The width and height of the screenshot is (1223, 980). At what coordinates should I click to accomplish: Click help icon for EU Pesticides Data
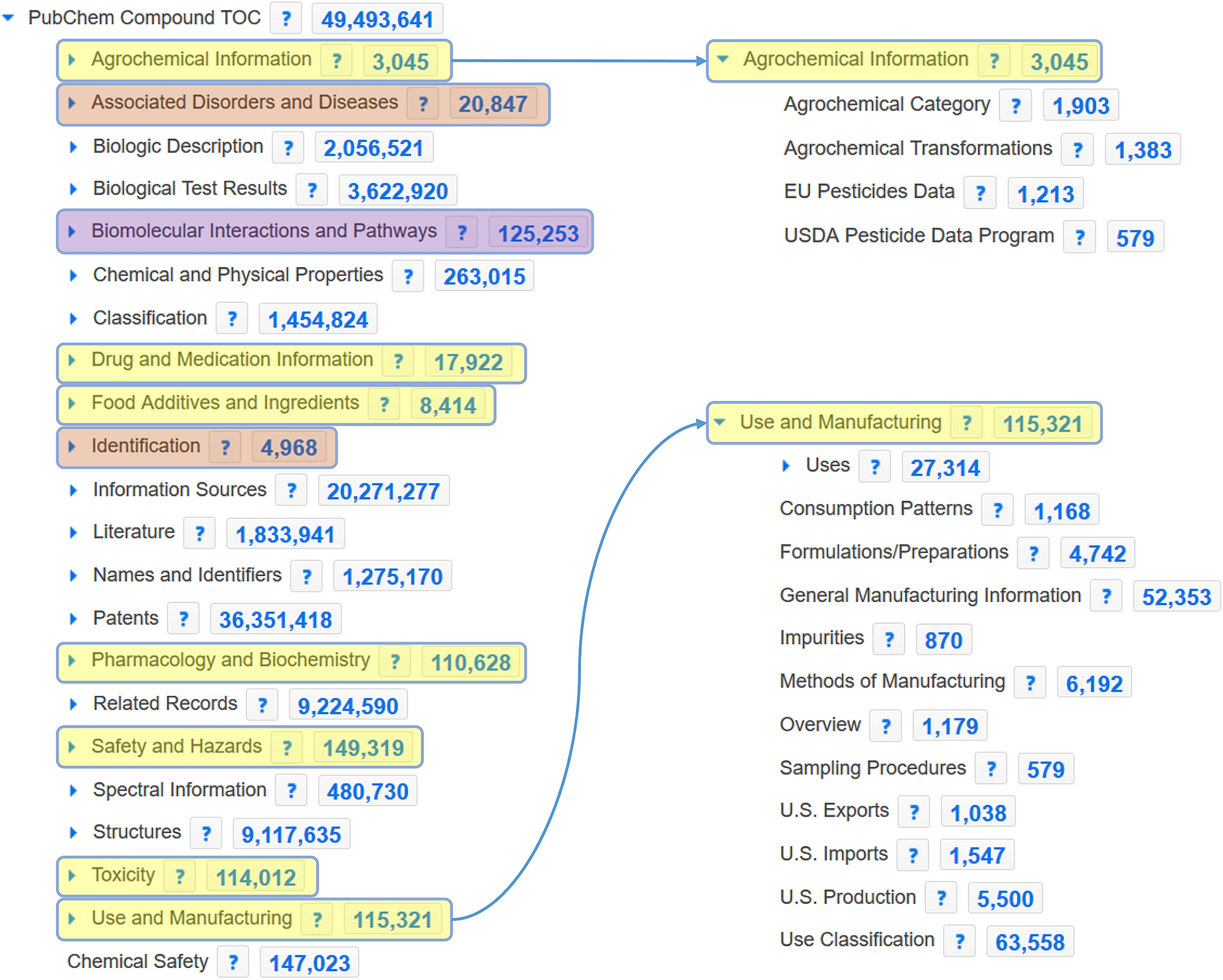[980, 193]
